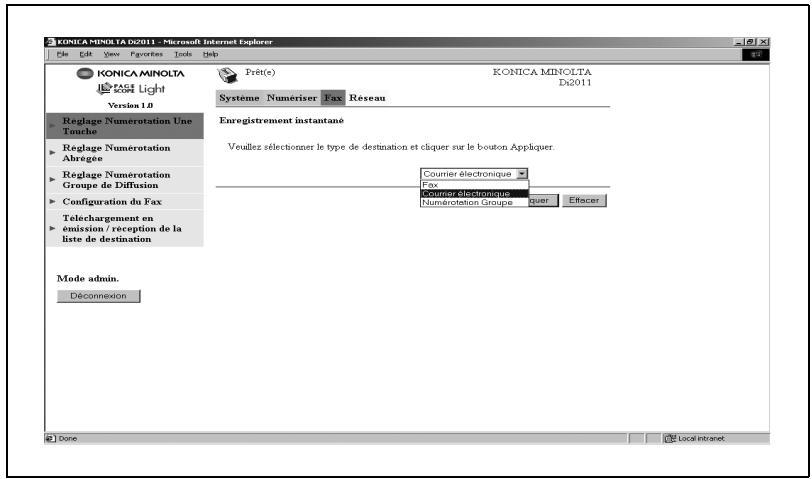
Task: Click the Local intranet zone icon
Action: (670, 439)
